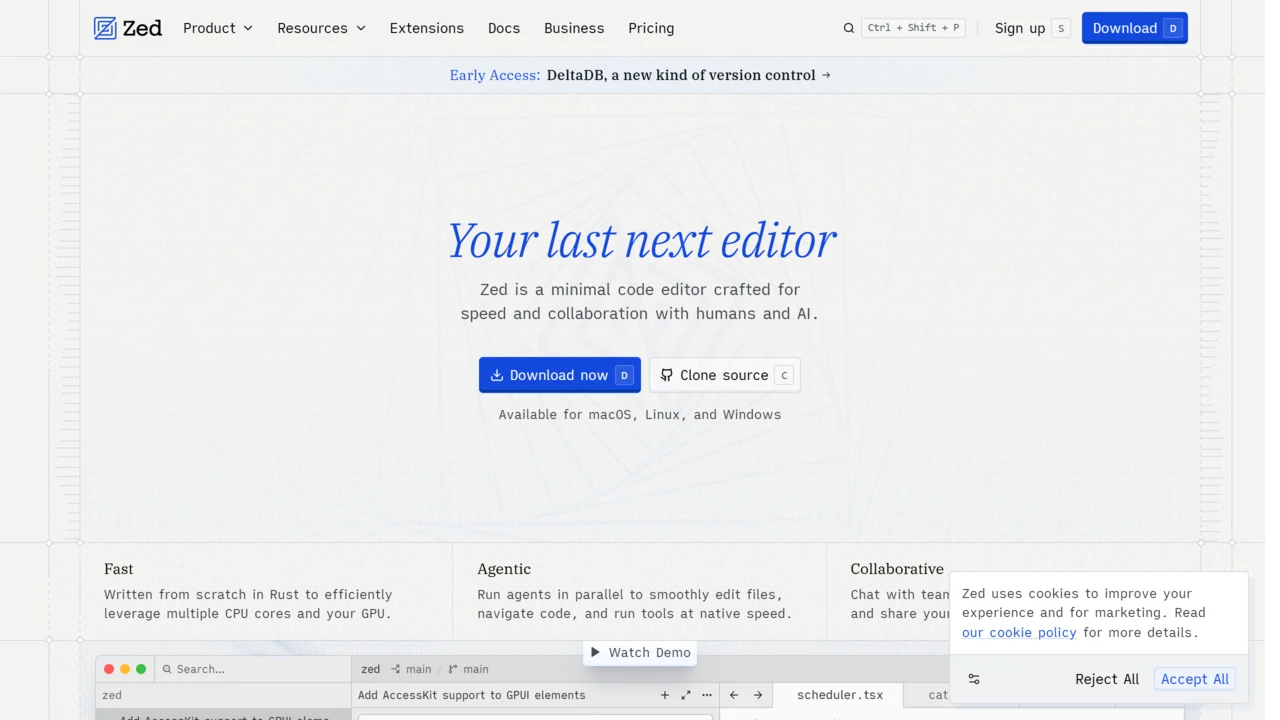This screenshot has height=720, width=1280.
Task: Reject all cookies
Action: point(1107,679)
